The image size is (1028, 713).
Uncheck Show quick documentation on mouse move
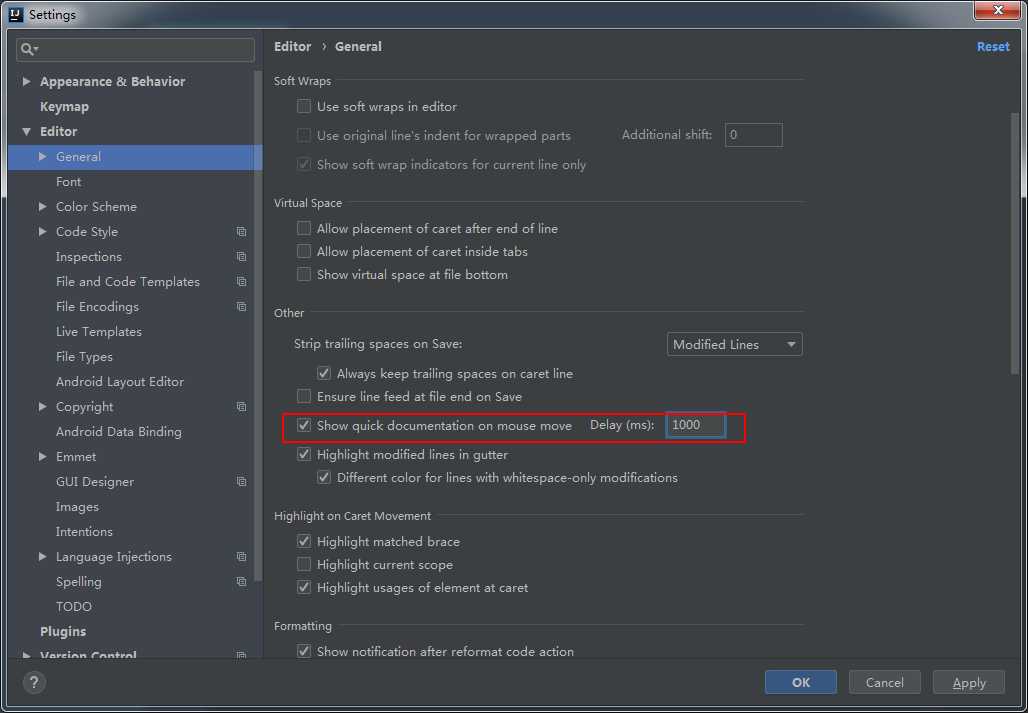tap(304, 426)
